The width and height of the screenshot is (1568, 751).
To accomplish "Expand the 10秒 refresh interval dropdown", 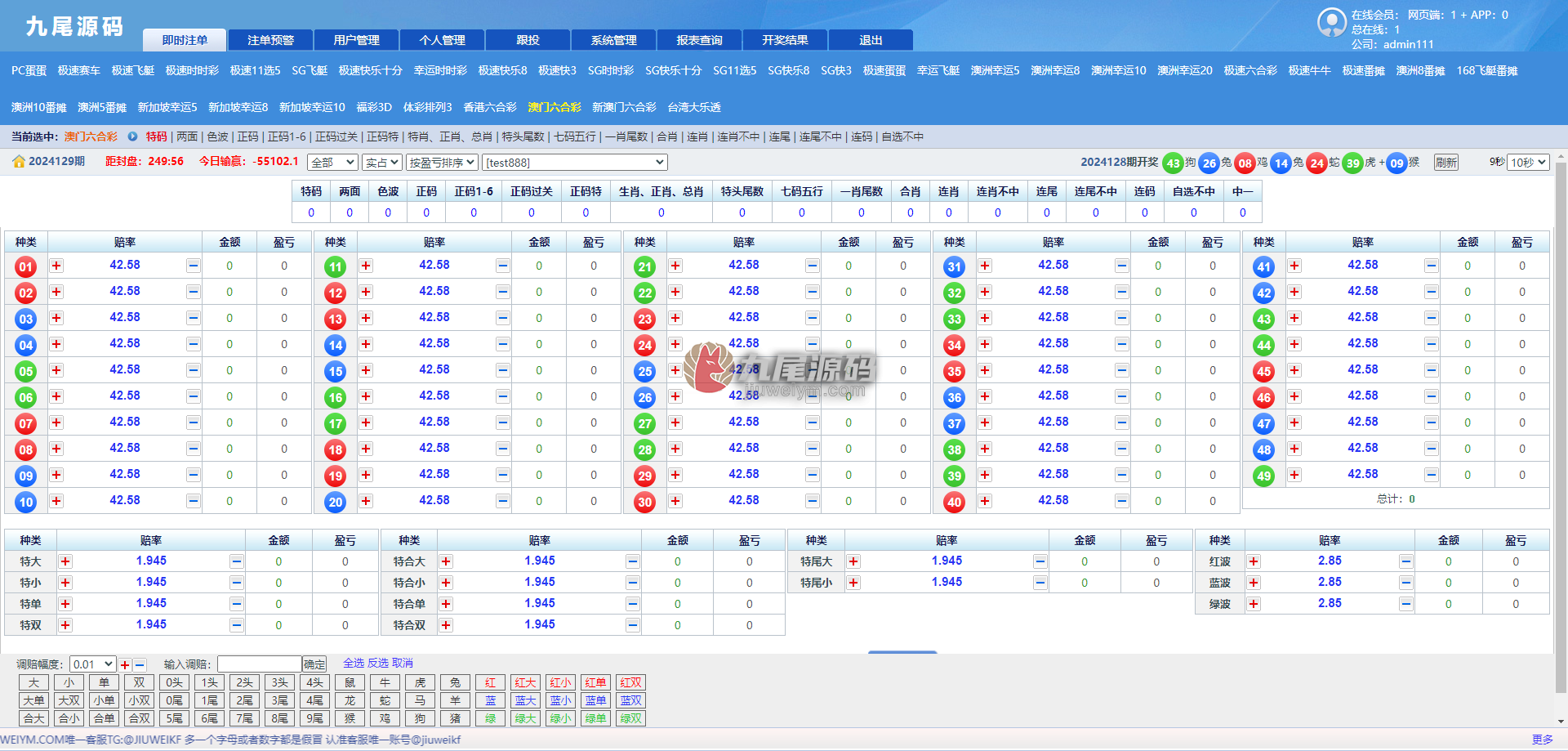I will pos(1528,163).
